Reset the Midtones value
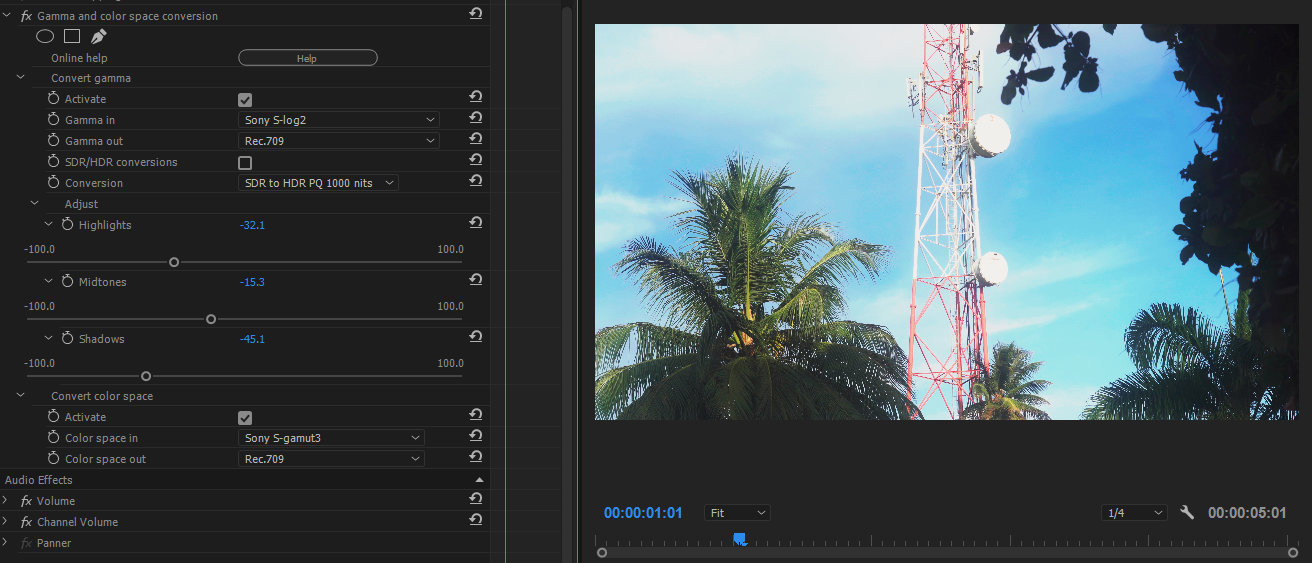Viewport: 1312px width, 563px height. coord(476,280)
